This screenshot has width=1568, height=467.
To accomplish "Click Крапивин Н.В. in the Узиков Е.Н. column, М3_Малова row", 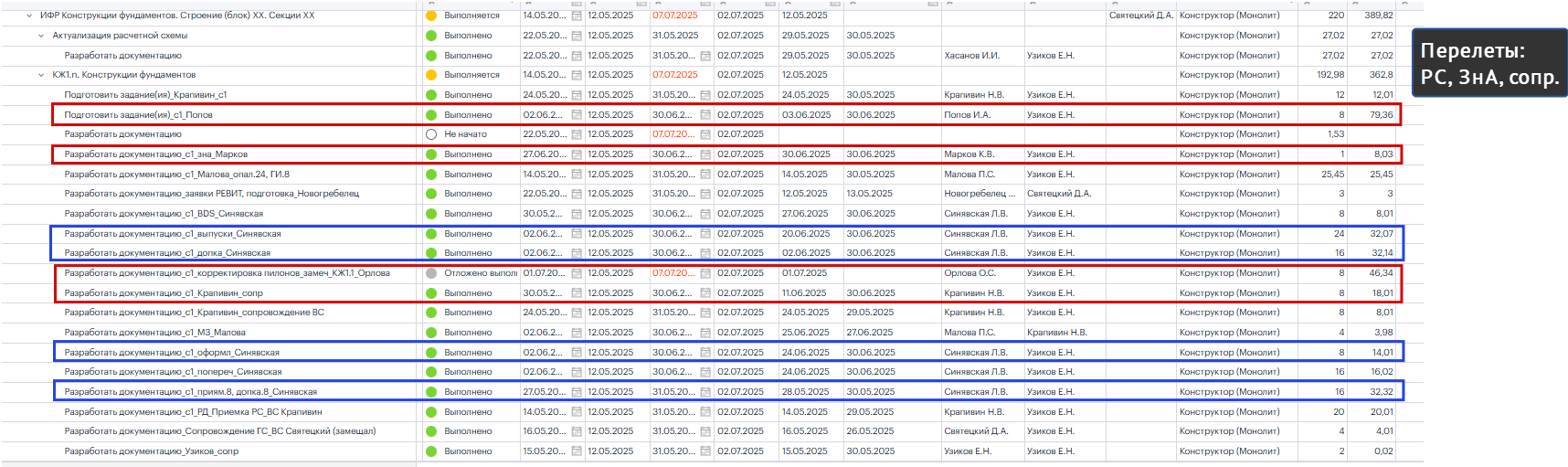I will tap(1056, 333).
